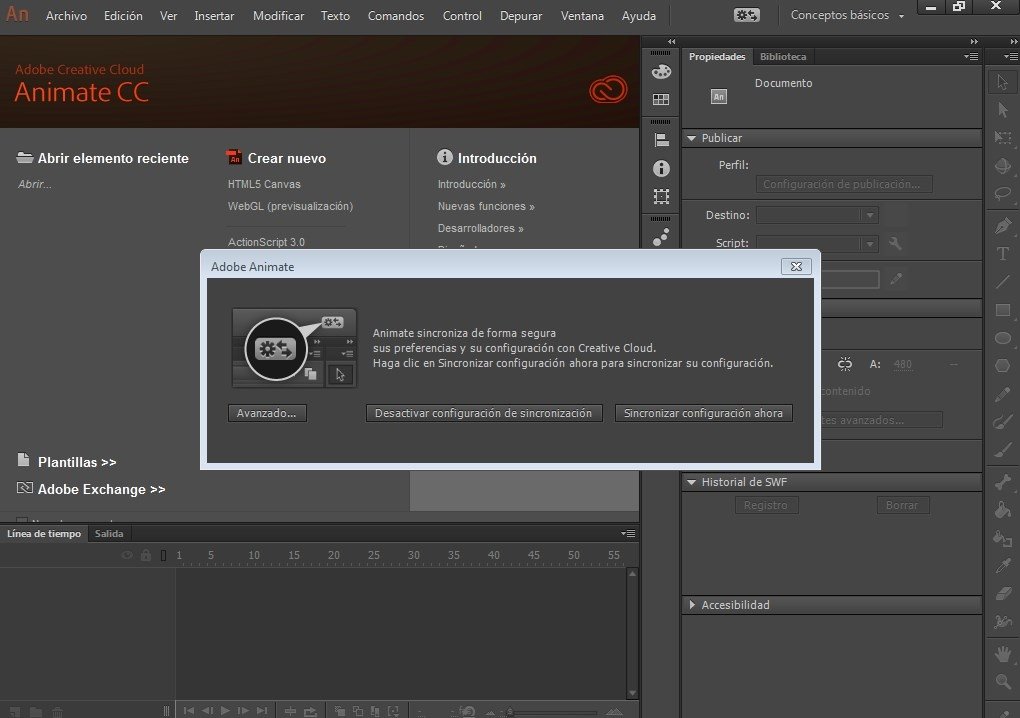The width and height of the screenshot is (1020, 718).
Task: Click Desactivar configuración de sincronización button
Action: (483, 413)
